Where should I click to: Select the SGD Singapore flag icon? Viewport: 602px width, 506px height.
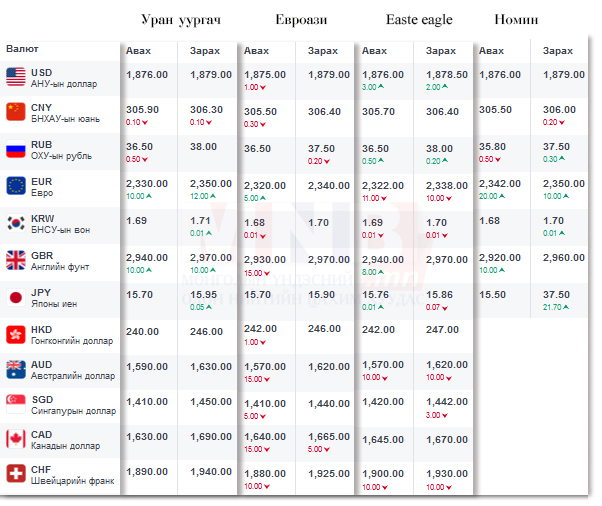click(x=15, y=404)
